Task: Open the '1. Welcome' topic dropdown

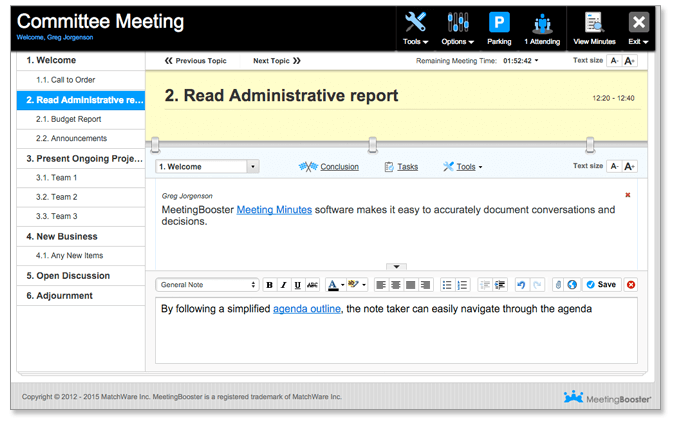Action: [x=207, y=167]
